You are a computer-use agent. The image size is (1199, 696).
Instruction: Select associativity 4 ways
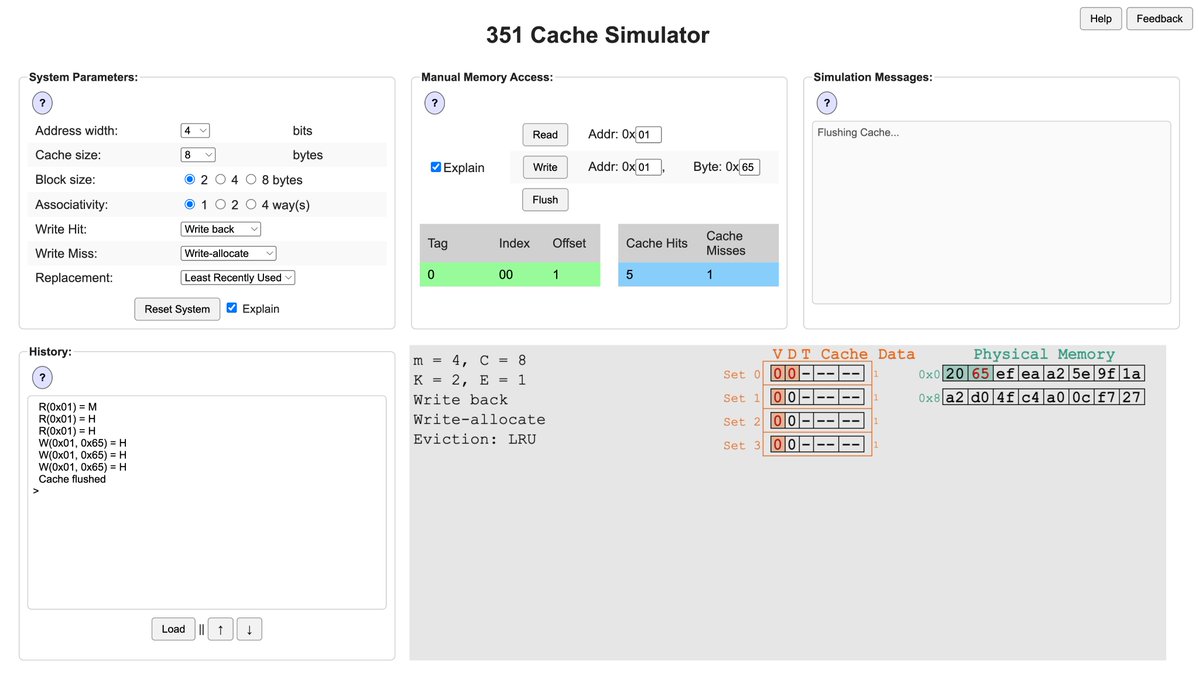tap(251, 204)
